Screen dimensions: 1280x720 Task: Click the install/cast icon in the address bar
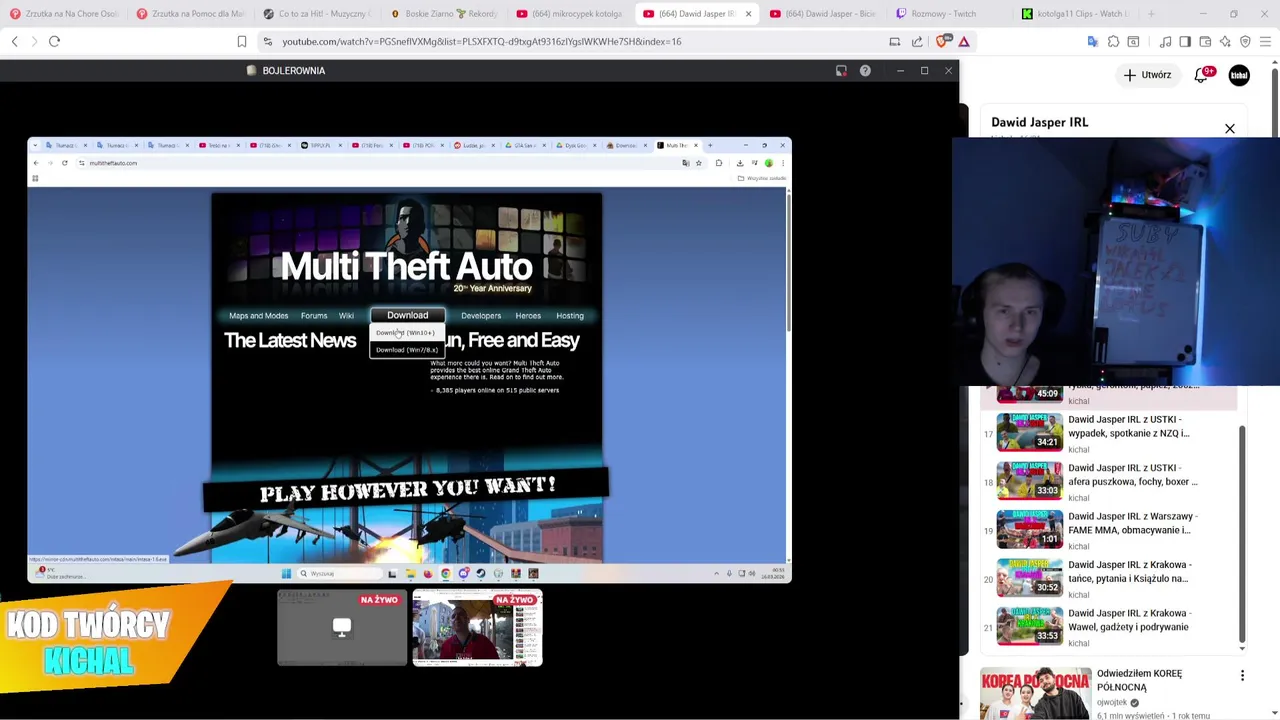(895, 41)
